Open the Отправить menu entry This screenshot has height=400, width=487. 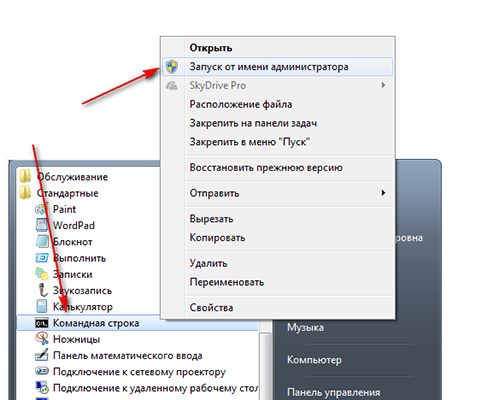278,193
